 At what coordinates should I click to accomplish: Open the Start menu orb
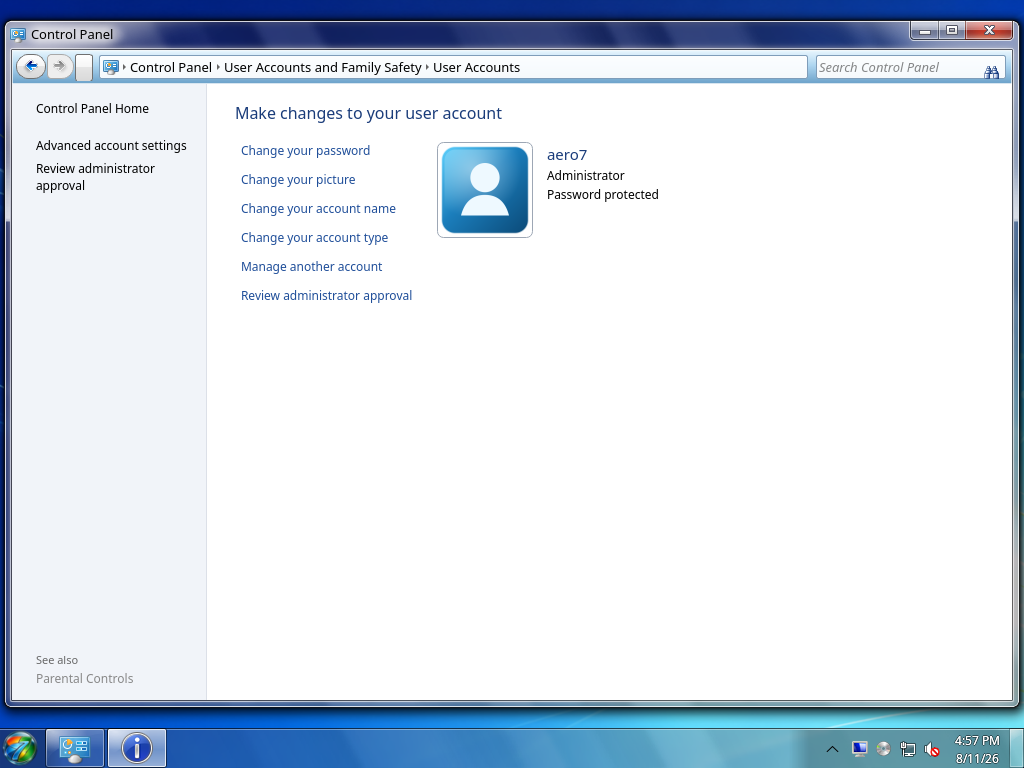click(x=20, y=748)
